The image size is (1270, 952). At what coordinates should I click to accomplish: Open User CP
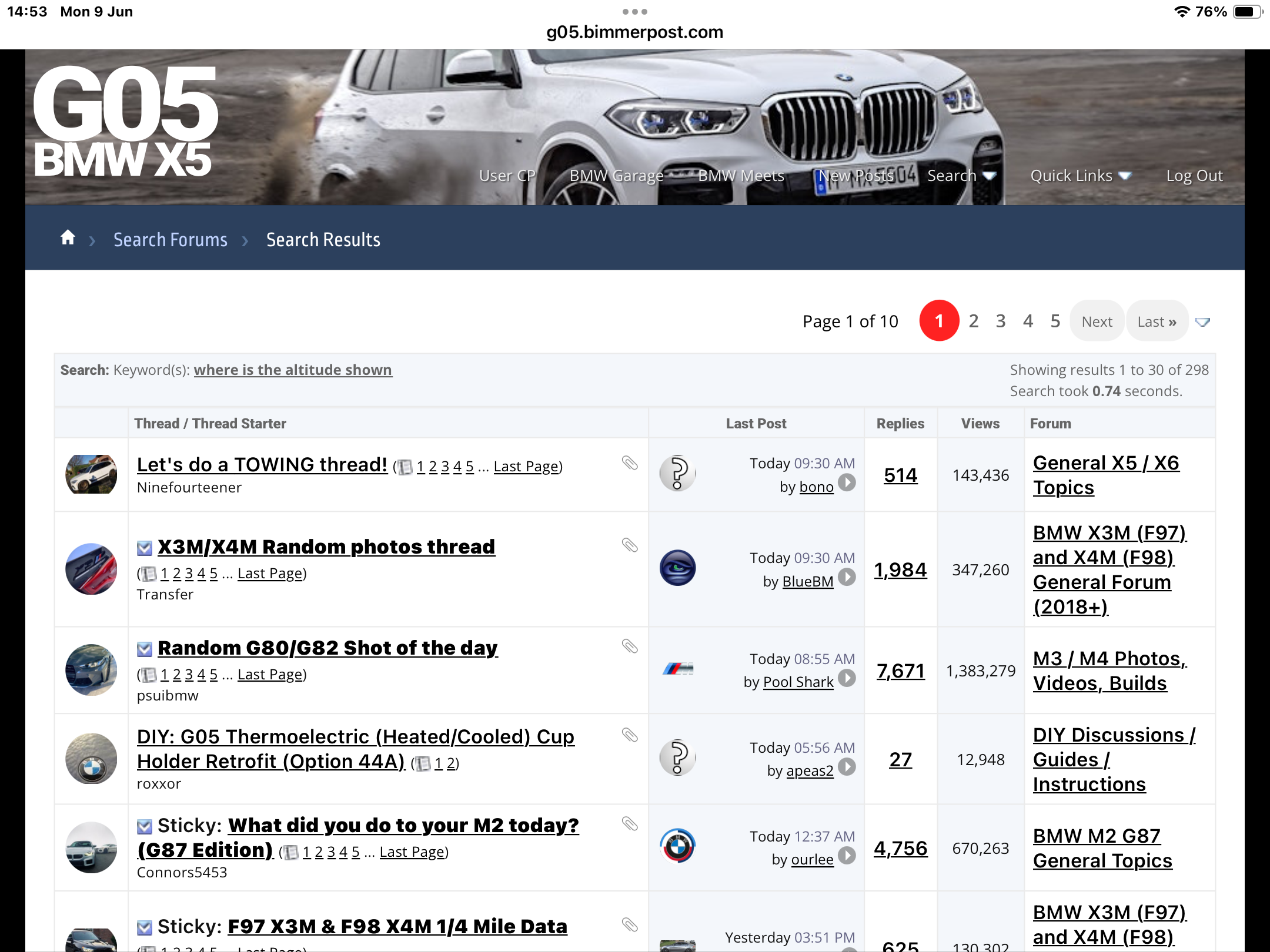[507, 176]
